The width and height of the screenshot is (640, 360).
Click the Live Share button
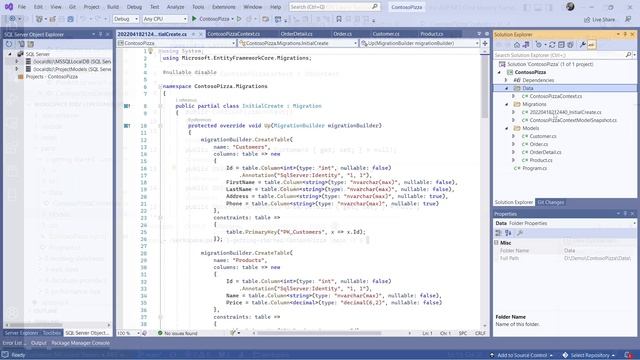point(599,20)
